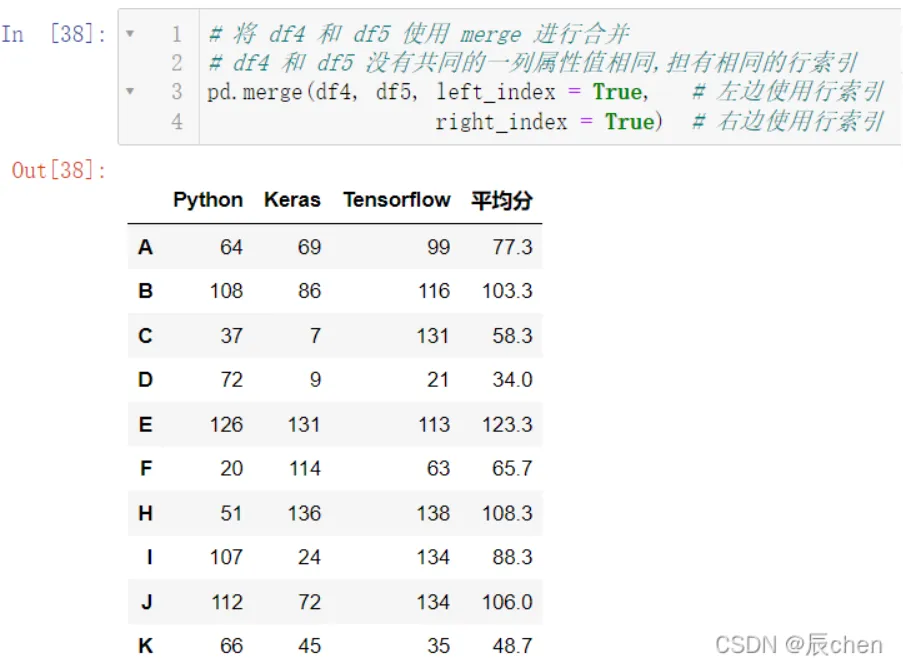
Task: Place cursor on right_index code line
Action: click(x=549, y=122)
